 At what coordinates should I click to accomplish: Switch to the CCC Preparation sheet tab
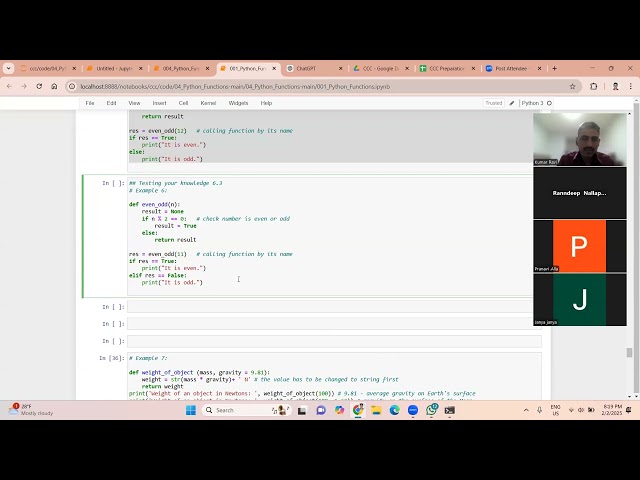(447, 69)
